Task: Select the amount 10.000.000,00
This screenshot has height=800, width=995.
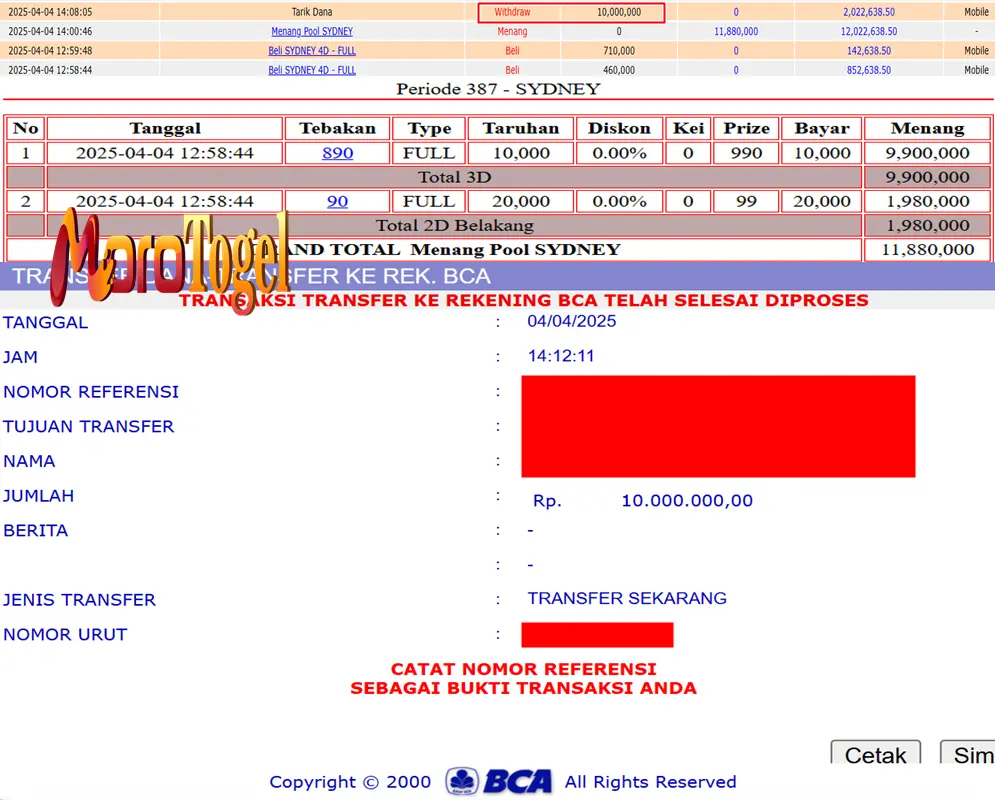Action: [x=687, y=501]
